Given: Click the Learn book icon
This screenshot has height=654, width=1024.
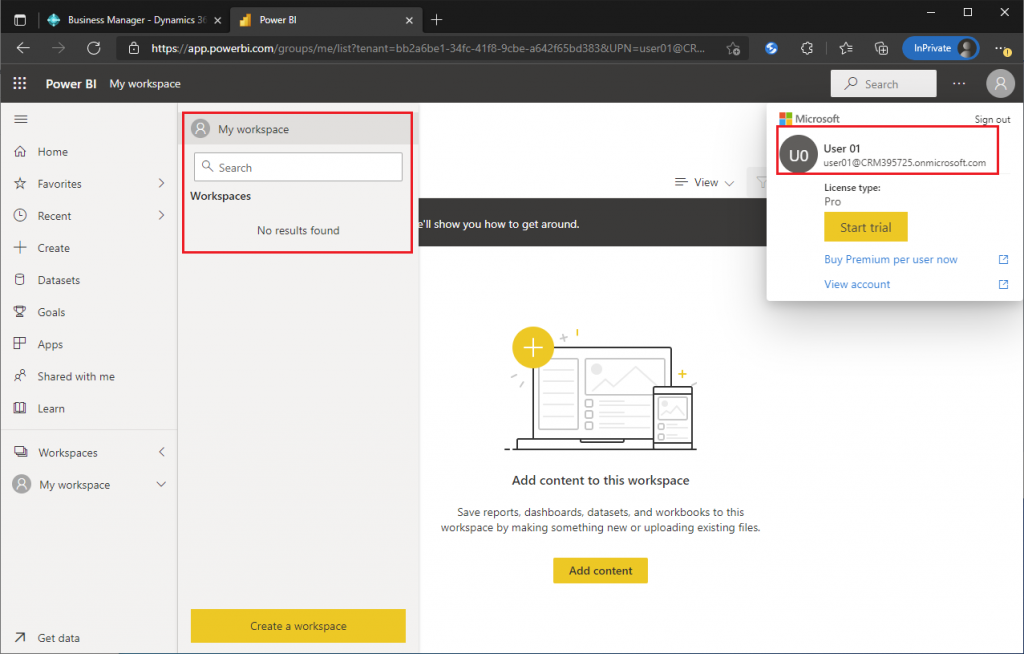Looking at the screenshot, I should pos(20,408).
